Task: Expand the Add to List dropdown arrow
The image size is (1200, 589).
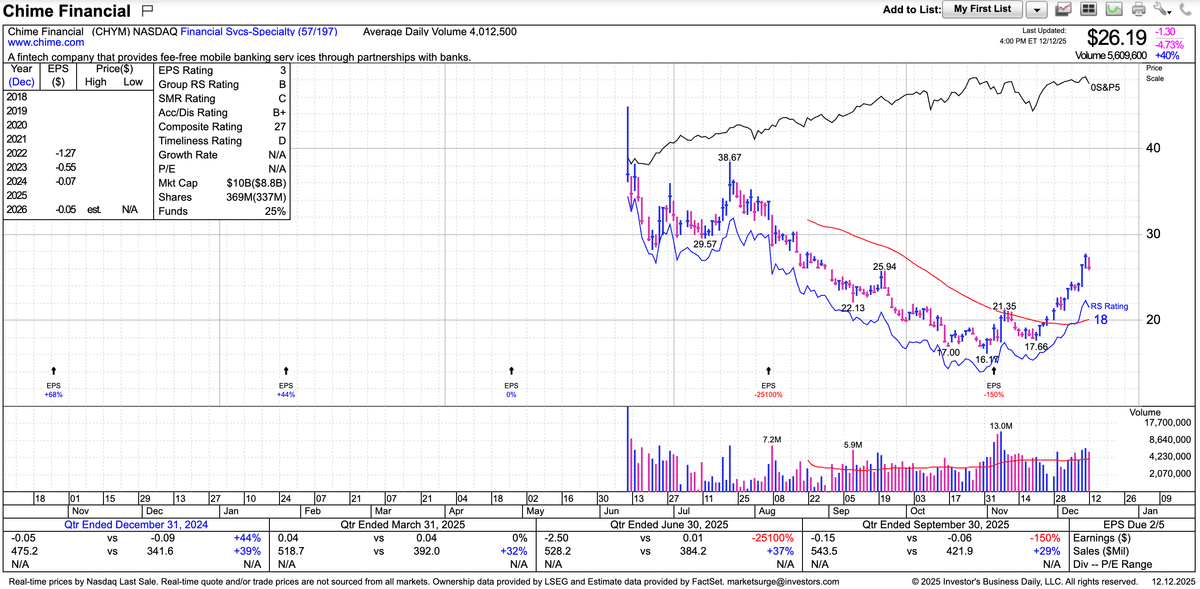Action: (x=1036, y=10)
